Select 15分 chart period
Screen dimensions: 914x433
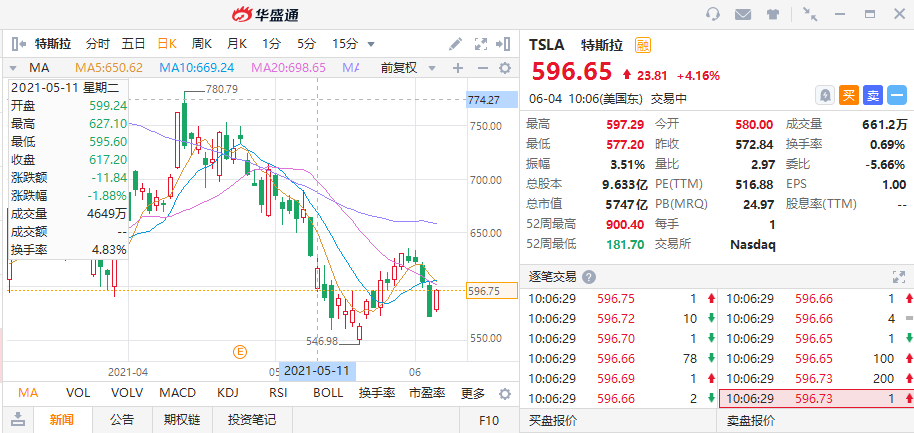[344, 44]
